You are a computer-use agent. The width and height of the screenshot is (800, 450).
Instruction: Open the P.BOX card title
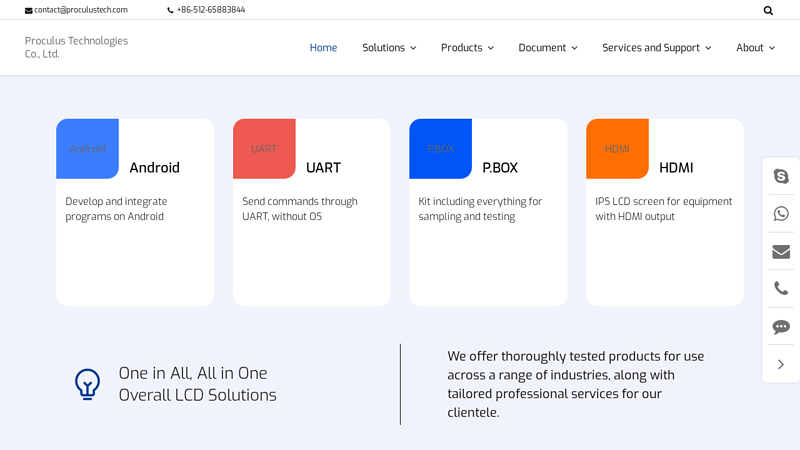coord(500,167)
